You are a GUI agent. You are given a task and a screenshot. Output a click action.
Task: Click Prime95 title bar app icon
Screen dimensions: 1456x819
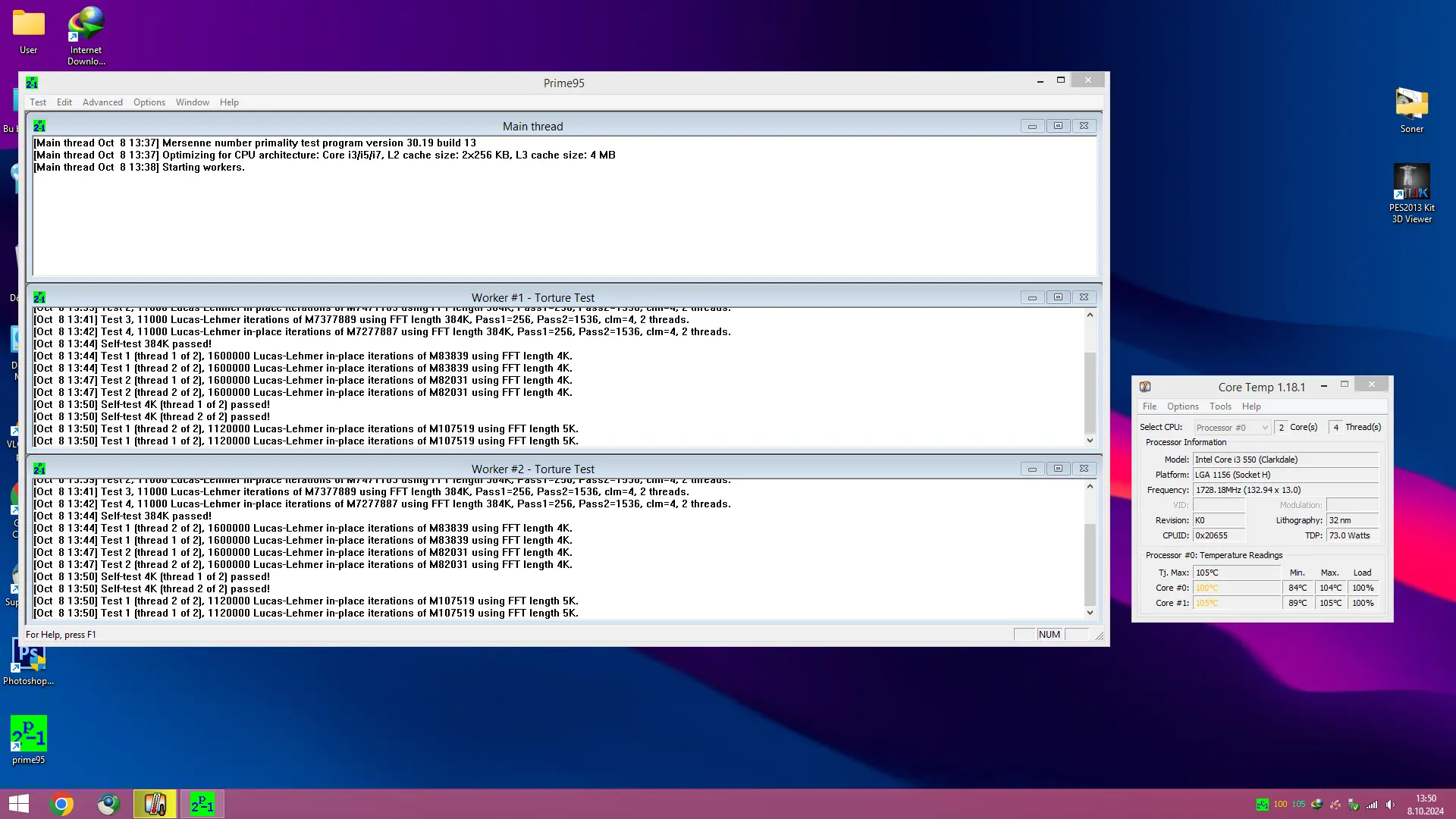(32, 83)
